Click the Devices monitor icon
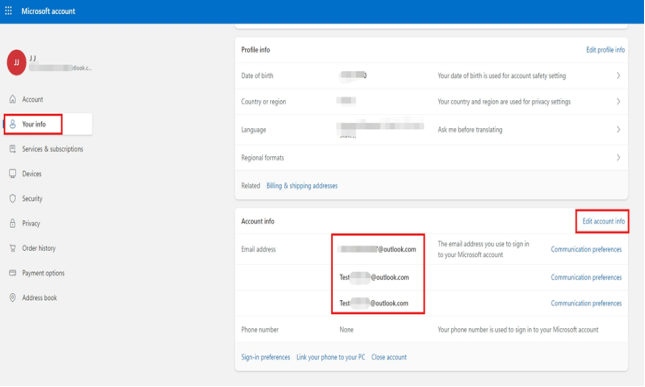This screenshot has height=387, width=645. click(13, 174)
